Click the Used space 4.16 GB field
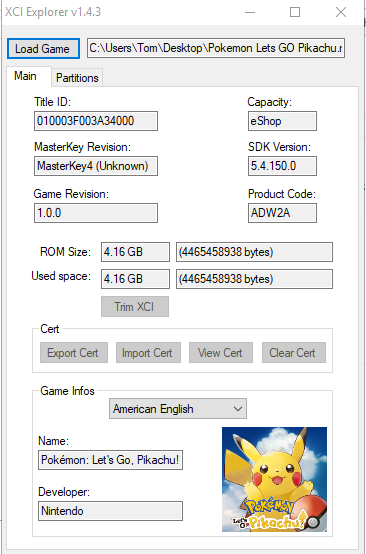Screen dimensions: 366x554 click(135, 279)
